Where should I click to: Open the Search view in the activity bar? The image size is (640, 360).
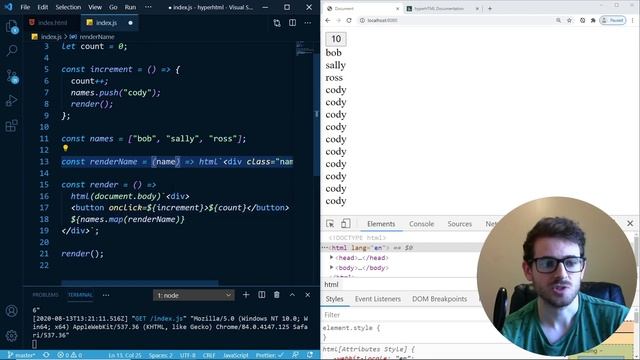coord(12,51)
